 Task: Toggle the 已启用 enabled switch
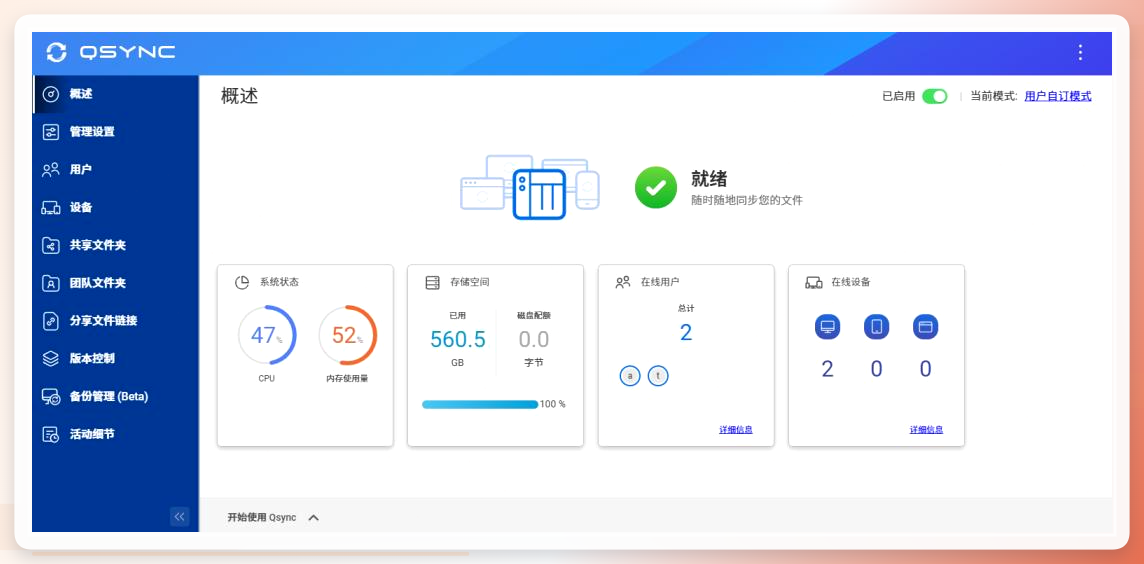[935, 96]
